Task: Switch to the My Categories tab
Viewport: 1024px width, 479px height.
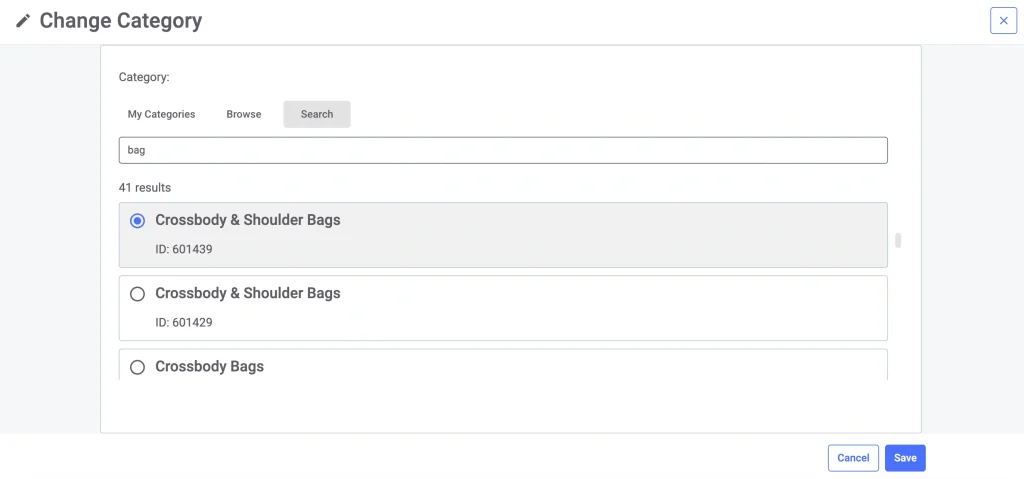Action: click(161, 114)
